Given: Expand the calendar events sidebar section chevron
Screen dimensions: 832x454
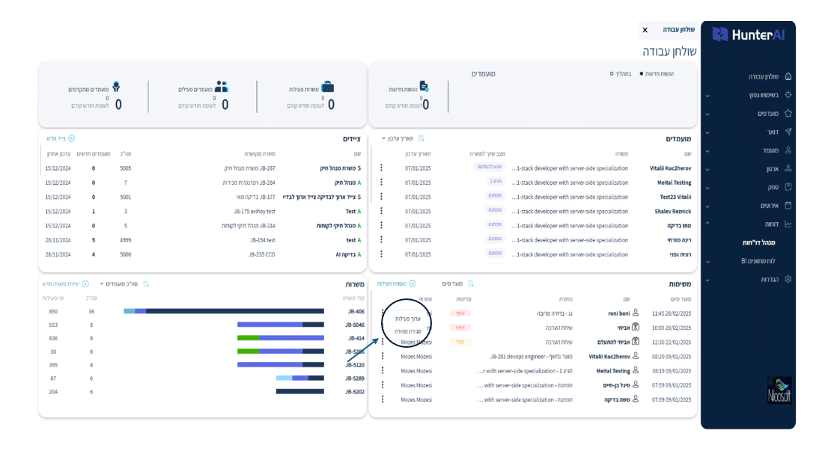Looking at the screenshot, I should [x=707, y=206].
